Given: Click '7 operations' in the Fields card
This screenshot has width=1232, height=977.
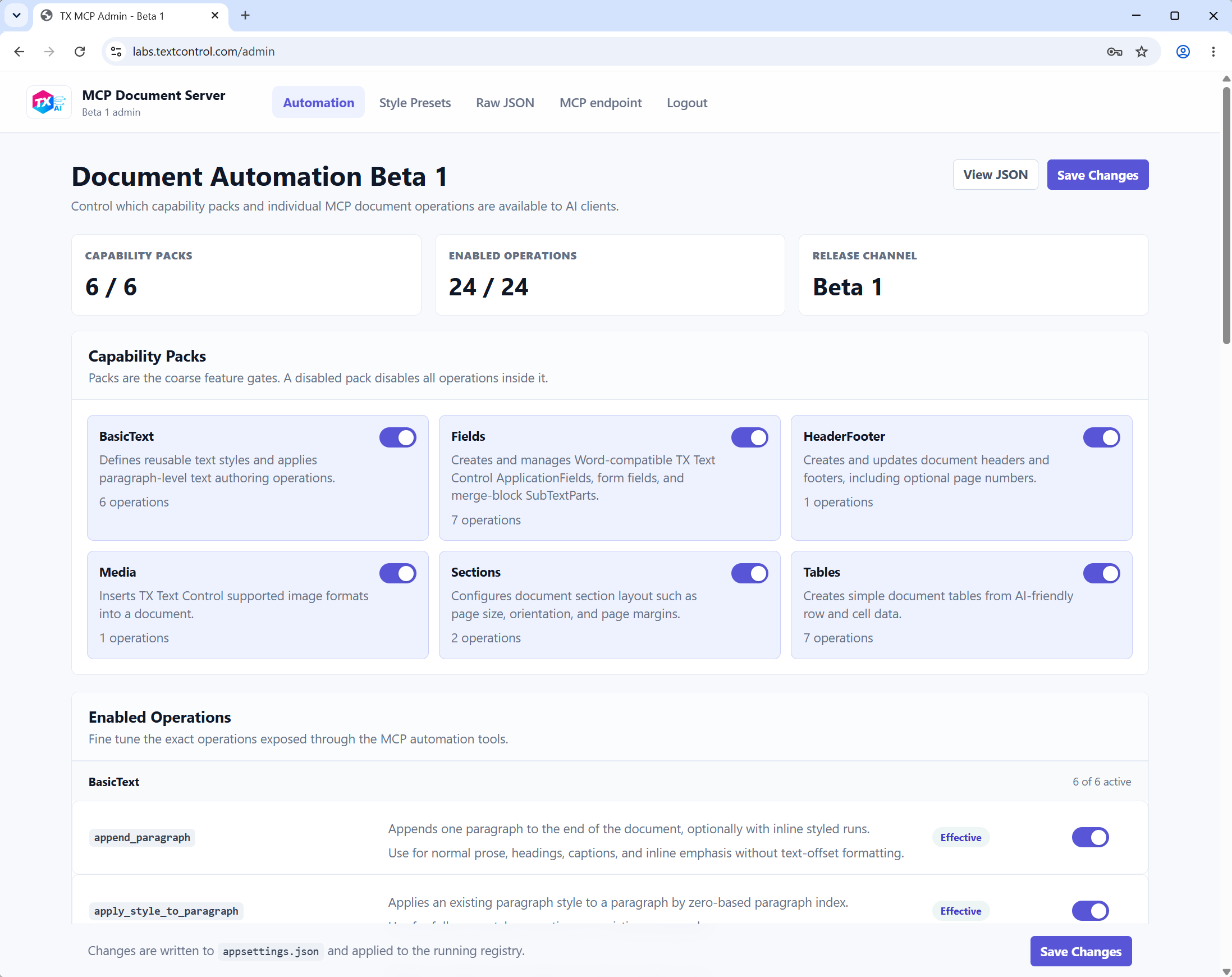Looking at the screenshot, I should tap(486, 519).
